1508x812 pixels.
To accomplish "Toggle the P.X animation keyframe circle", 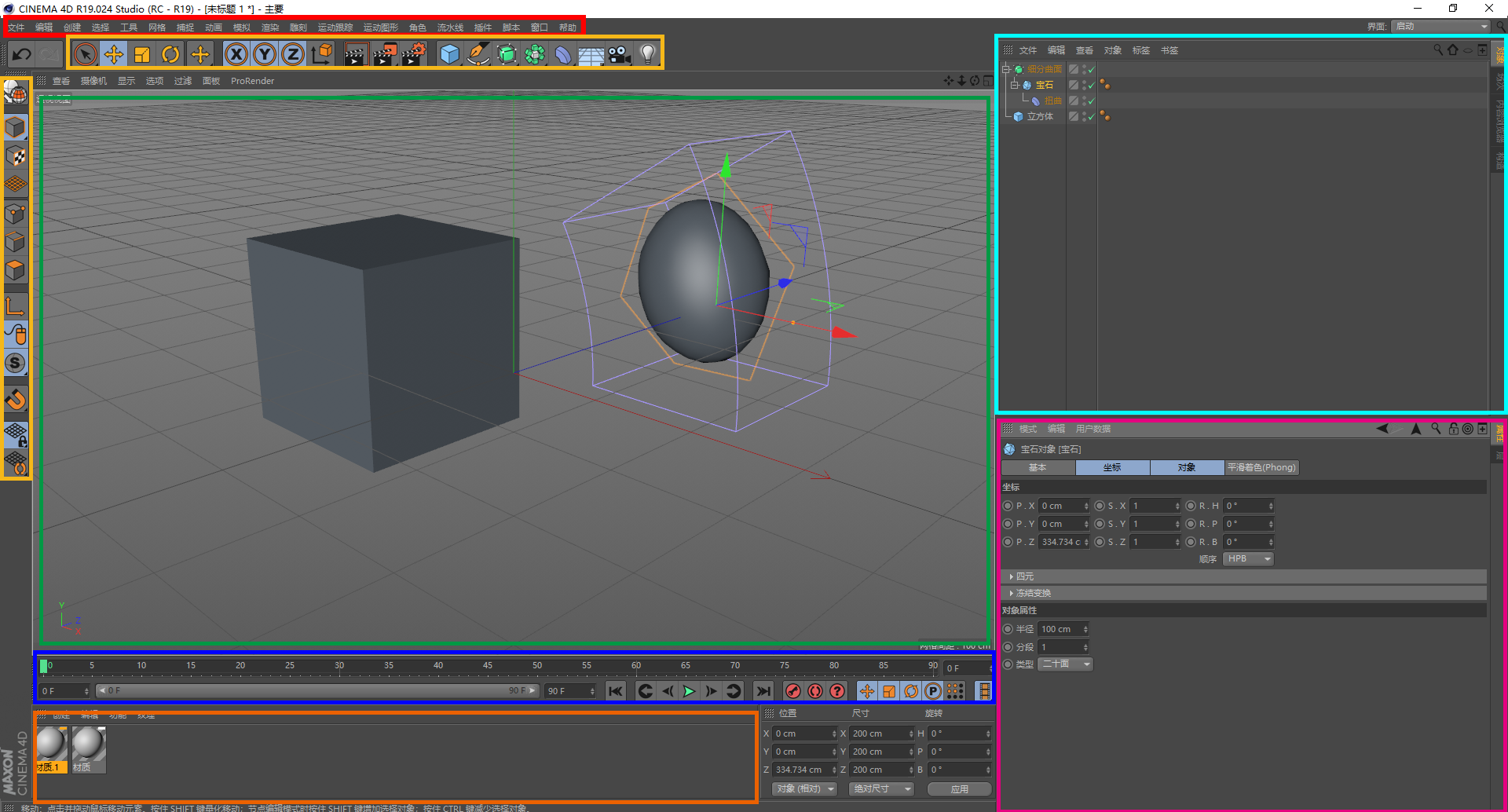I will coord(1008,506).
